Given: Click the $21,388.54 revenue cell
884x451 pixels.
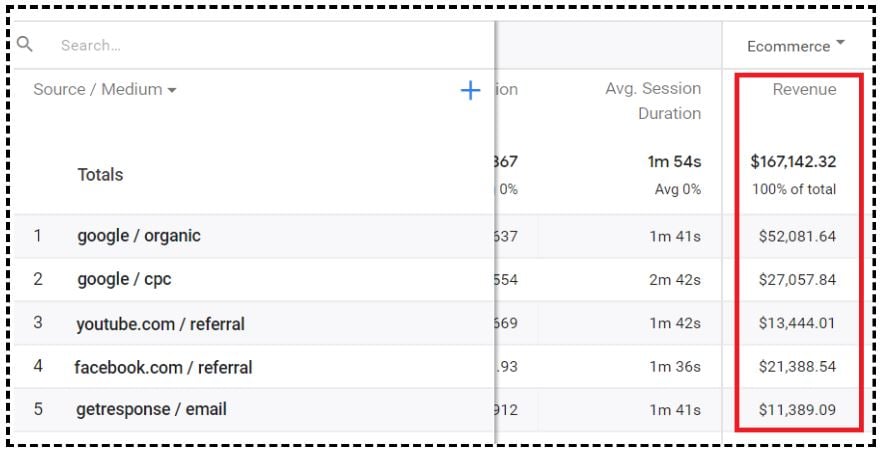Looking at the screenshot, I should tap(797, 366).
